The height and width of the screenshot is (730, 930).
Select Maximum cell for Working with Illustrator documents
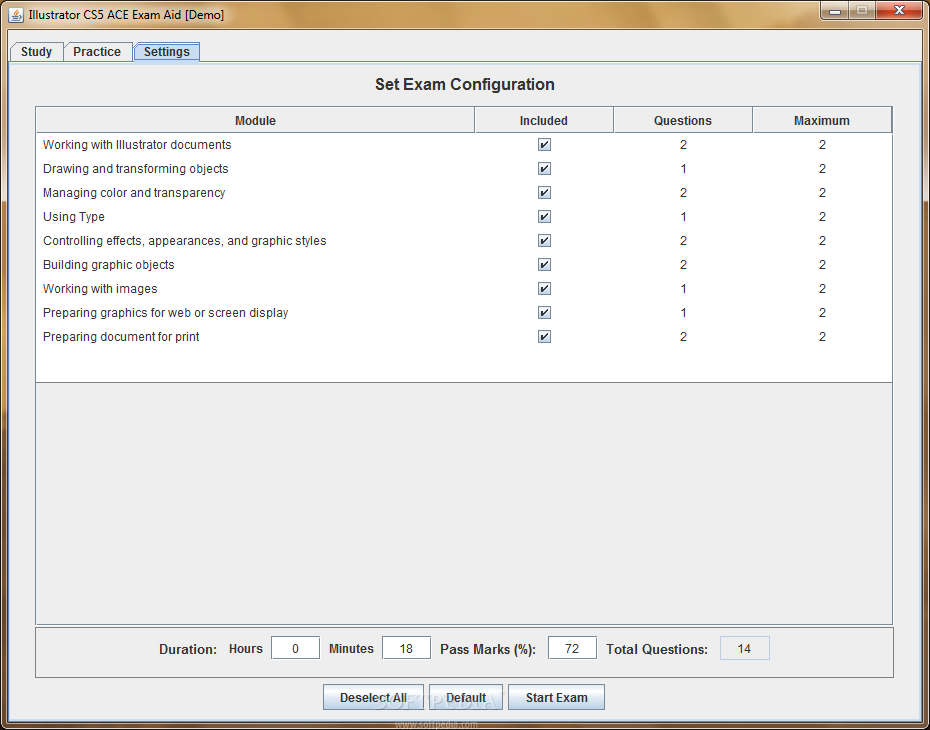[822, 145]
